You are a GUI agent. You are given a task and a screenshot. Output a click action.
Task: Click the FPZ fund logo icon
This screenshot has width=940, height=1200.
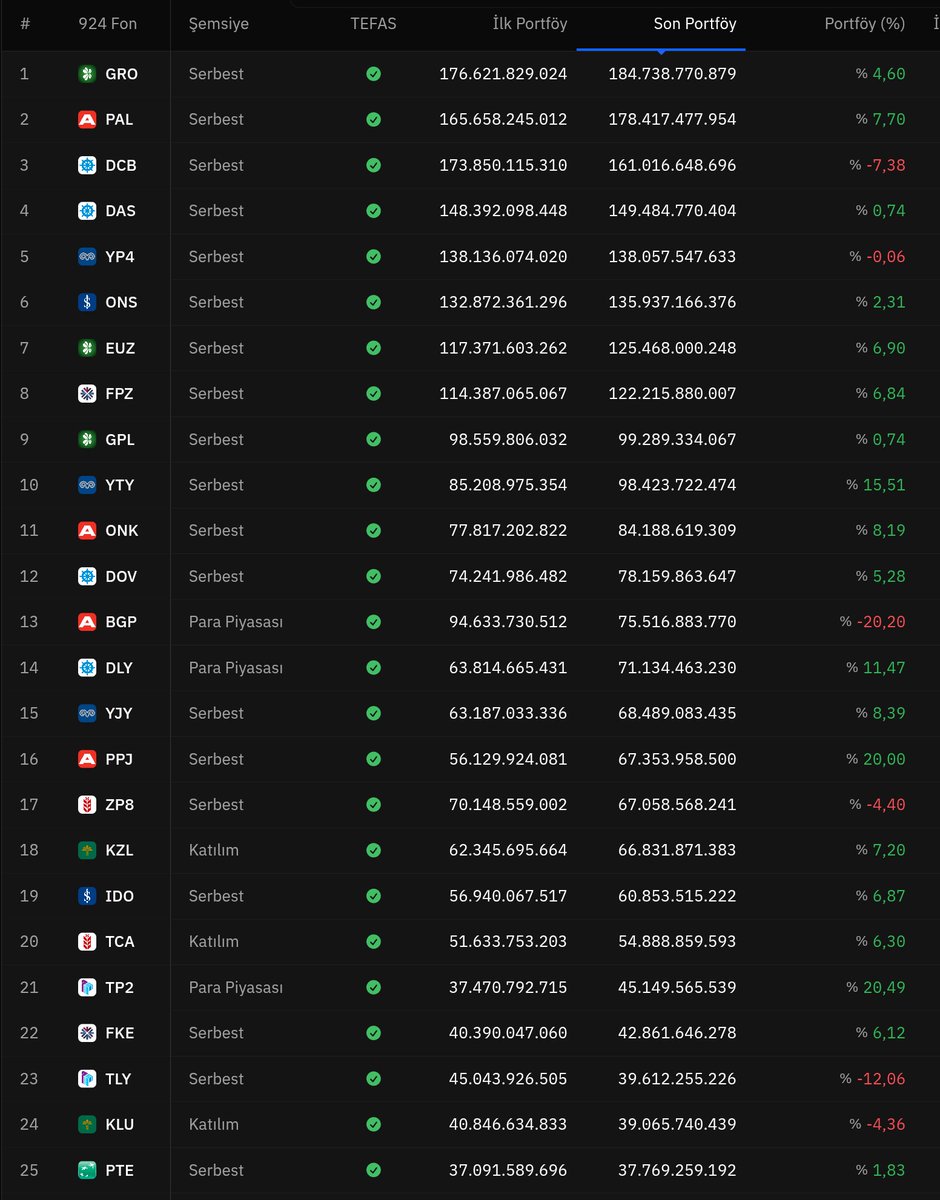click(x=87, y=393)
